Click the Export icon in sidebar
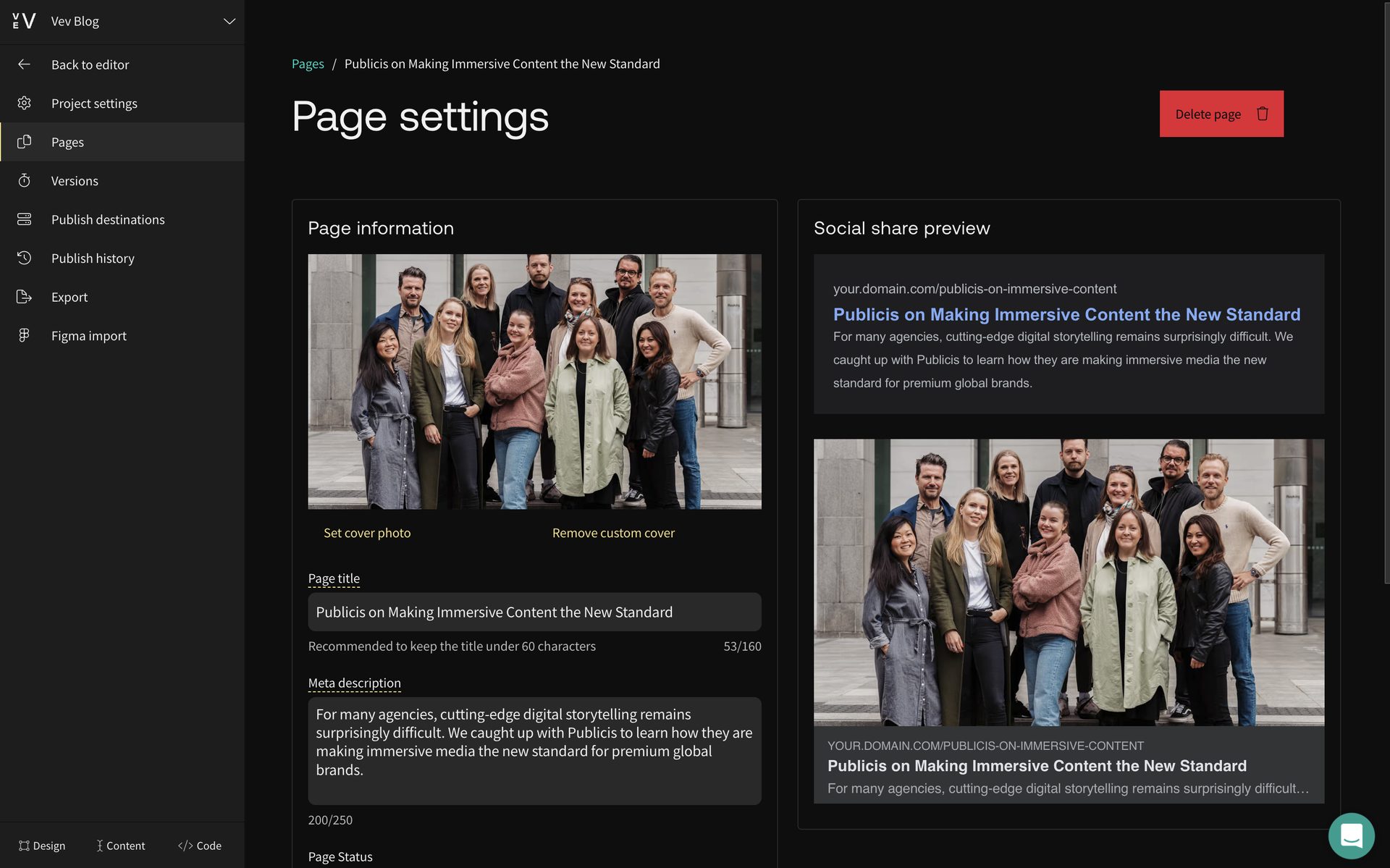 tap(24, 297)
